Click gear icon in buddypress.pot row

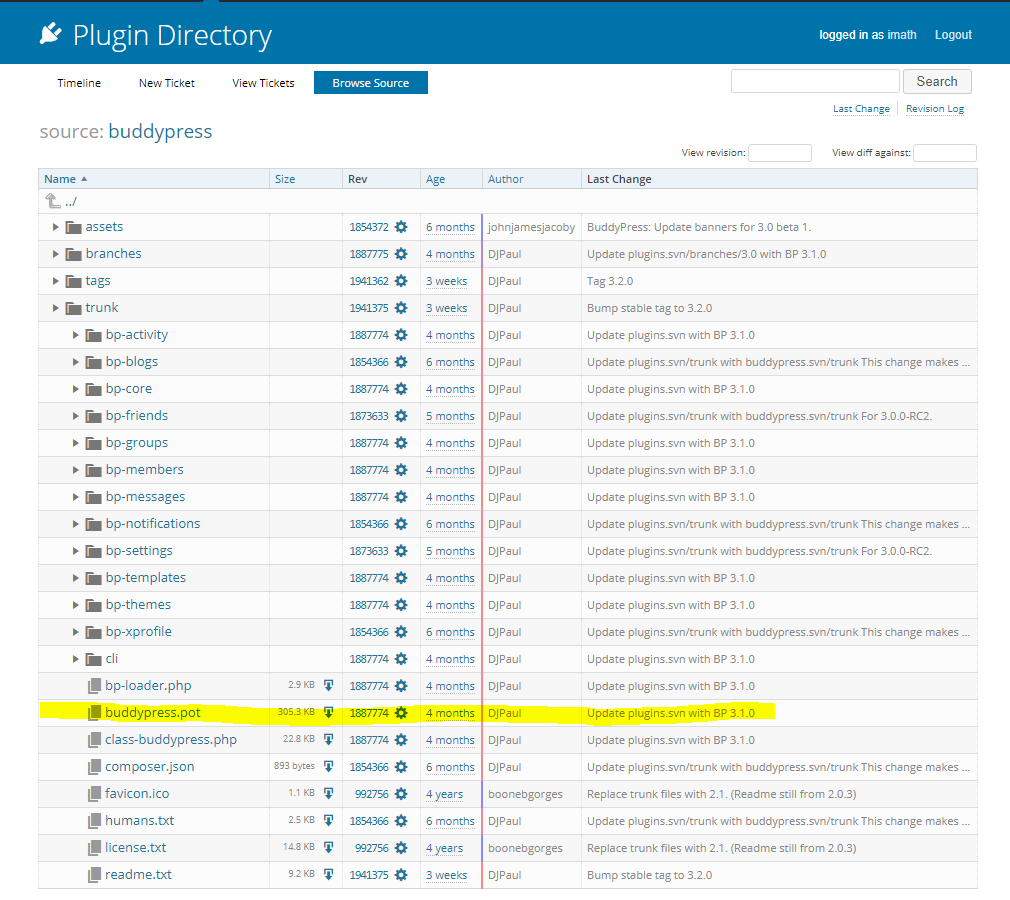point(401,713)
